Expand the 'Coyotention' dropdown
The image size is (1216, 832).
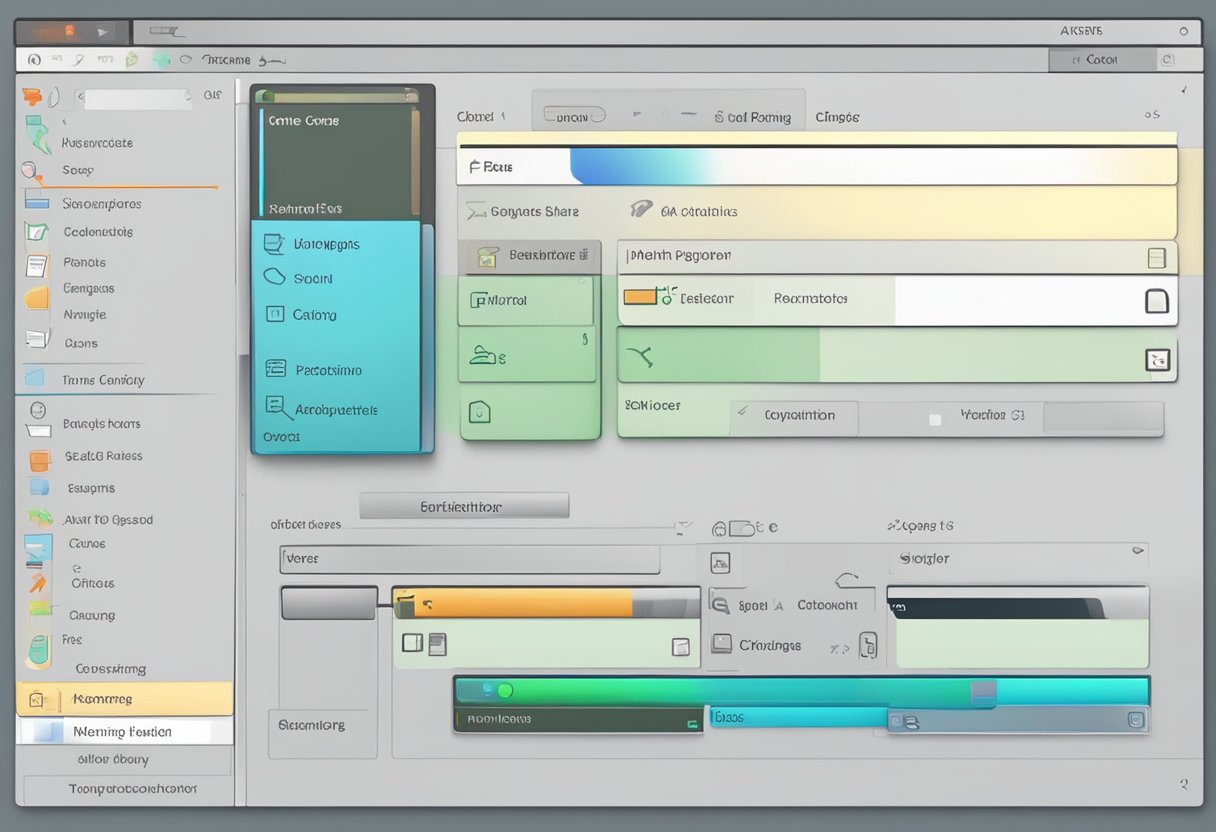(794, 418)
